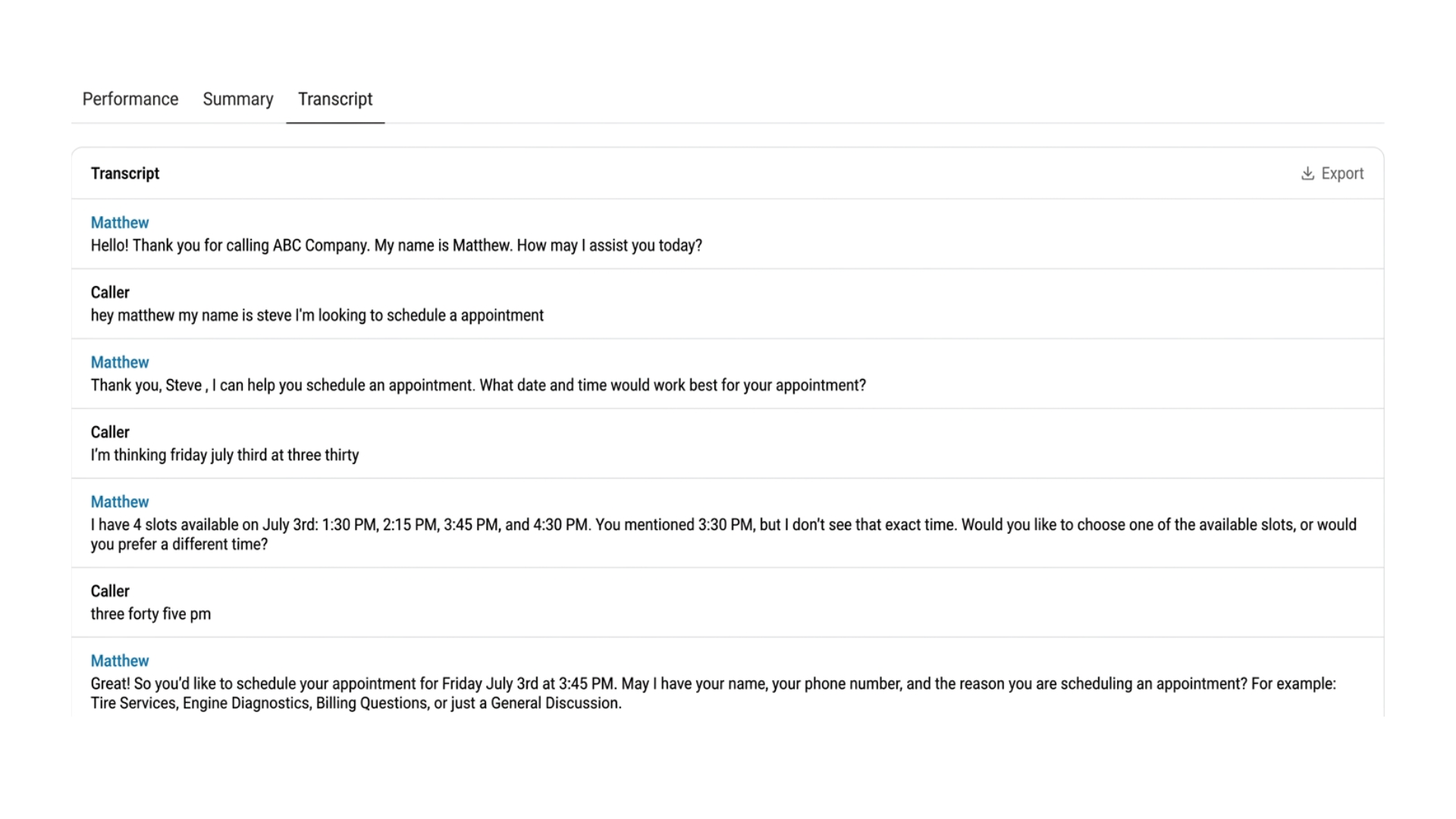The height and width of the screenshot is (819, 1456).
Task: Select the Transcript panel heading
Action: click(x=125, y=174)
